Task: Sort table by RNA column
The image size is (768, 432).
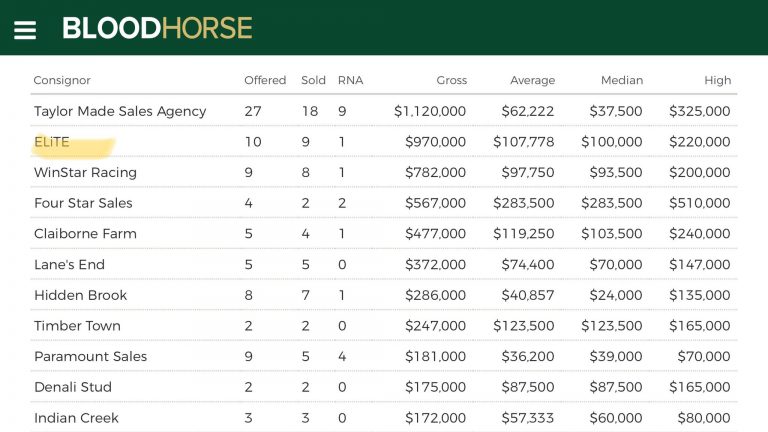Action: 350,80
